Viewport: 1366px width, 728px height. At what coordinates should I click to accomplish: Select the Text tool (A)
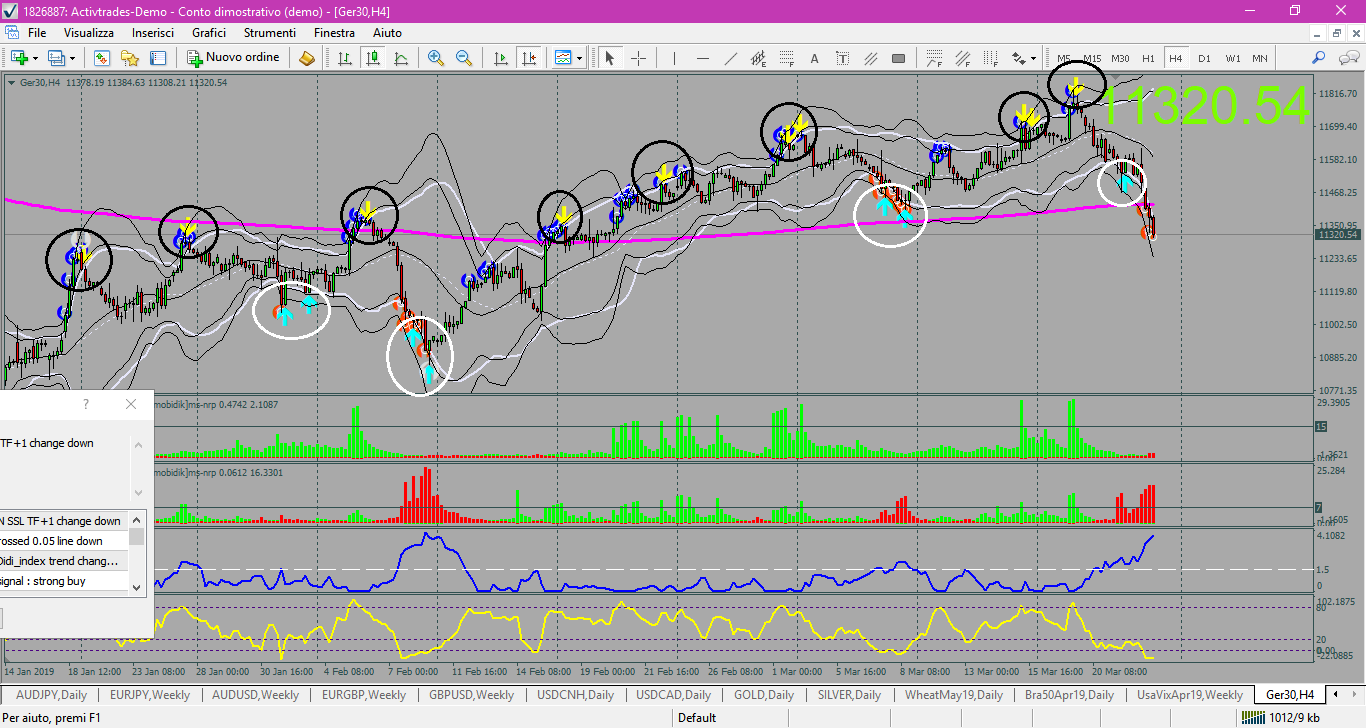tap(815, 58)
